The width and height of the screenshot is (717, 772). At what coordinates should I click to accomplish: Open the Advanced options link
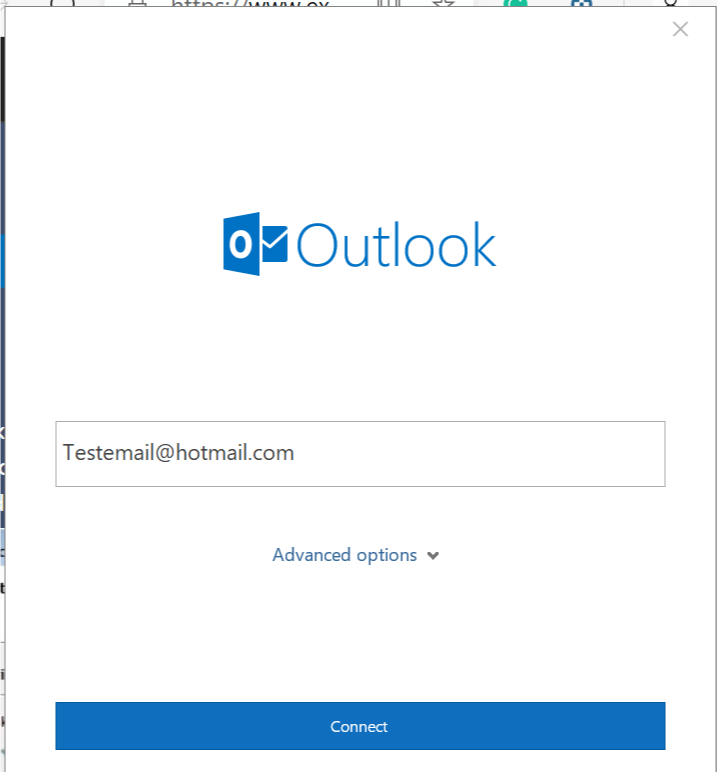(x=355, y=555)
